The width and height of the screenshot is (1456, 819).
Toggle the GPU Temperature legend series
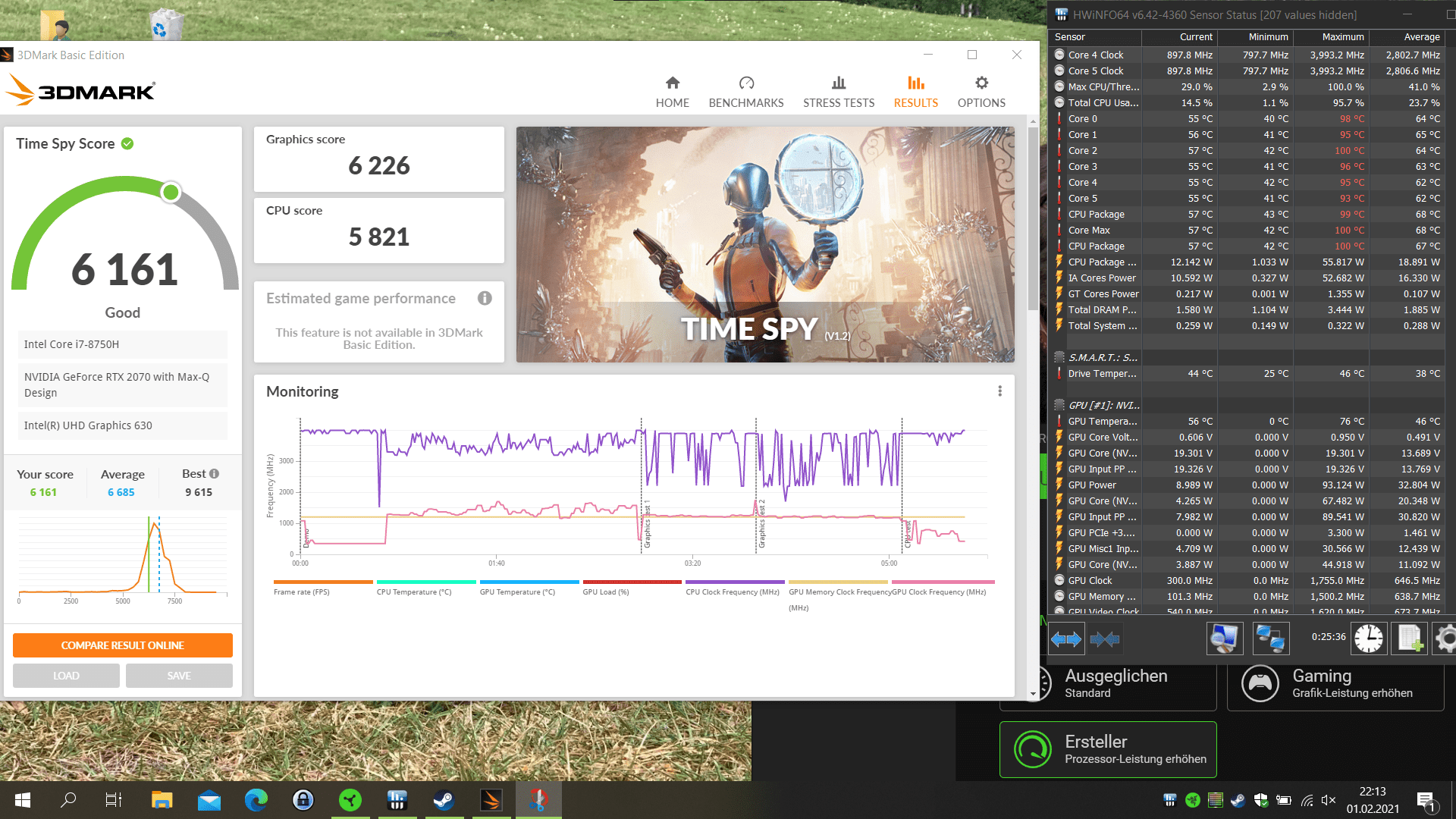529,588
